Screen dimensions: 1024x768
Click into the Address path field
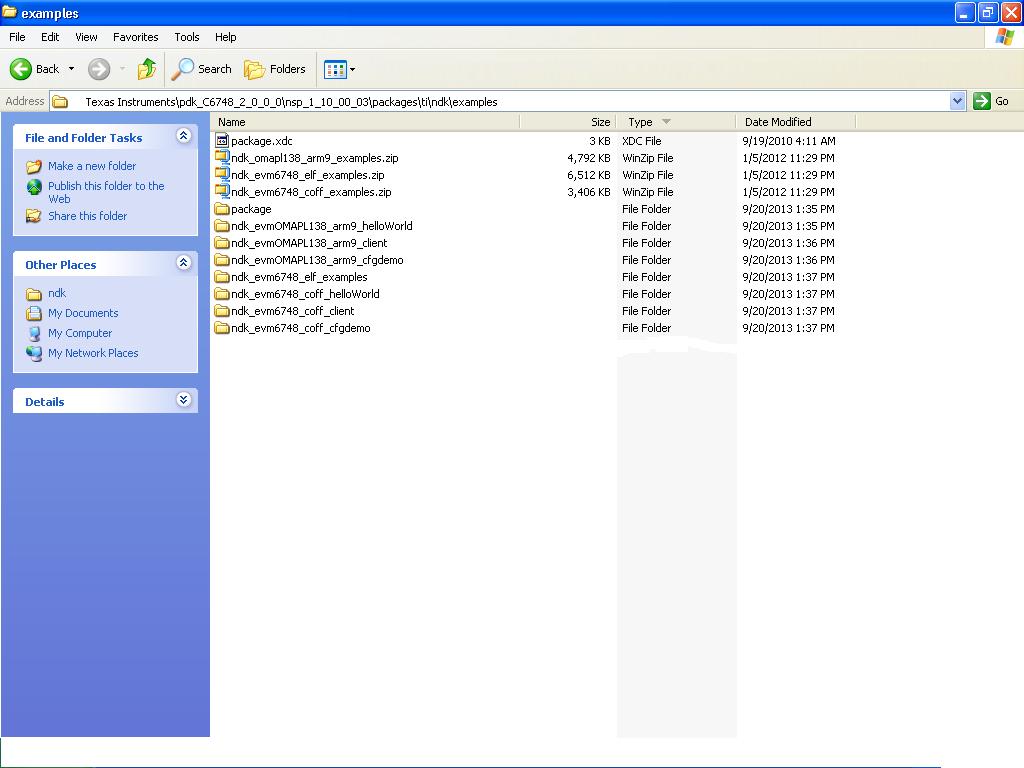(509, 102)
